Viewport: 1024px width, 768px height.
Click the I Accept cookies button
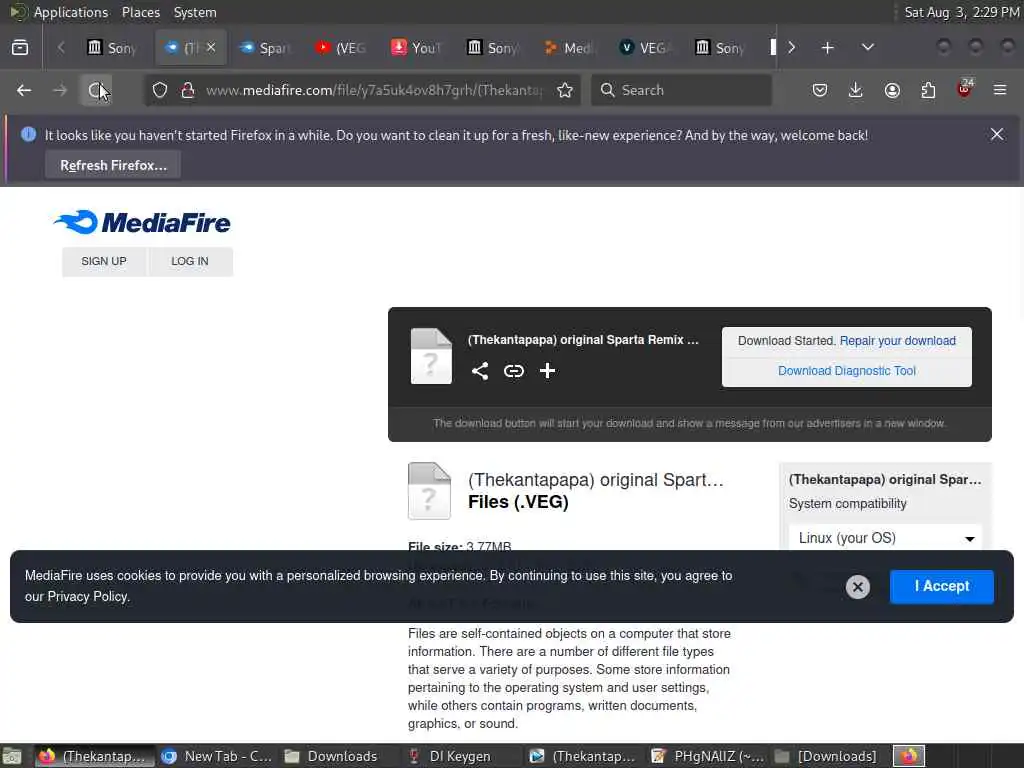942,586
